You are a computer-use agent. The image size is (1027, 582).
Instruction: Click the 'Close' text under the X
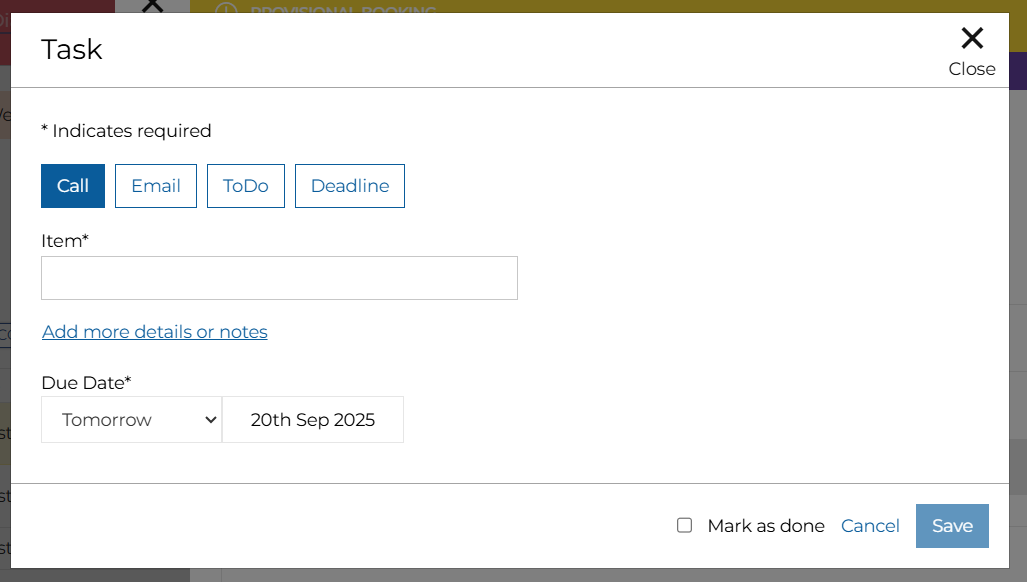[972, 69]
